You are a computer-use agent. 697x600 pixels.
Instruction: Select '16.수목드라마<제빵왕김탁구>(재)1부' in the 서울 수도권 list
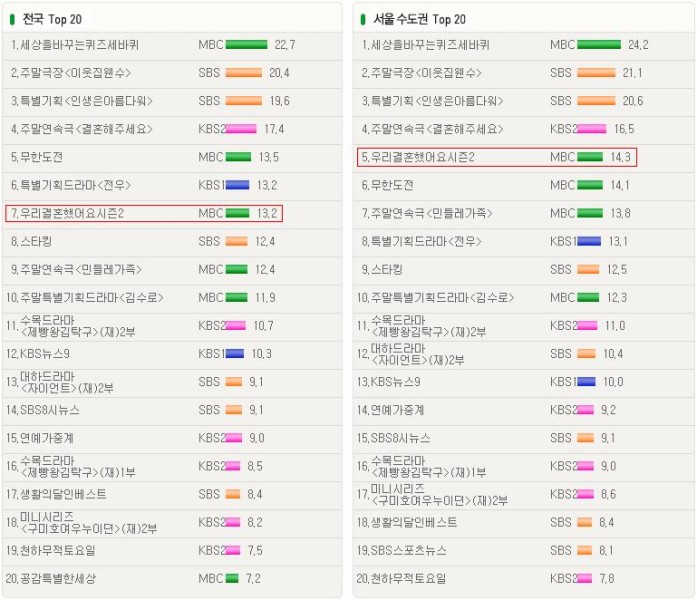click(421, 466)
